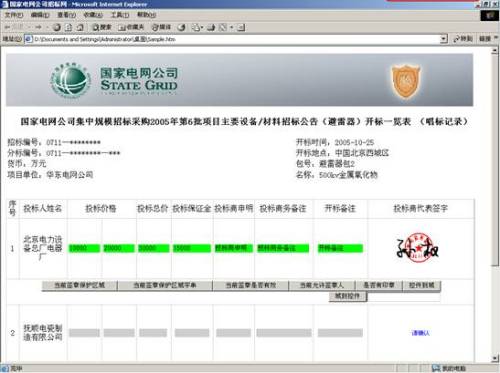Open the Favorites (收藏夹) toolbar button
This screenshot has width=500, height=373.
point(131,27)
